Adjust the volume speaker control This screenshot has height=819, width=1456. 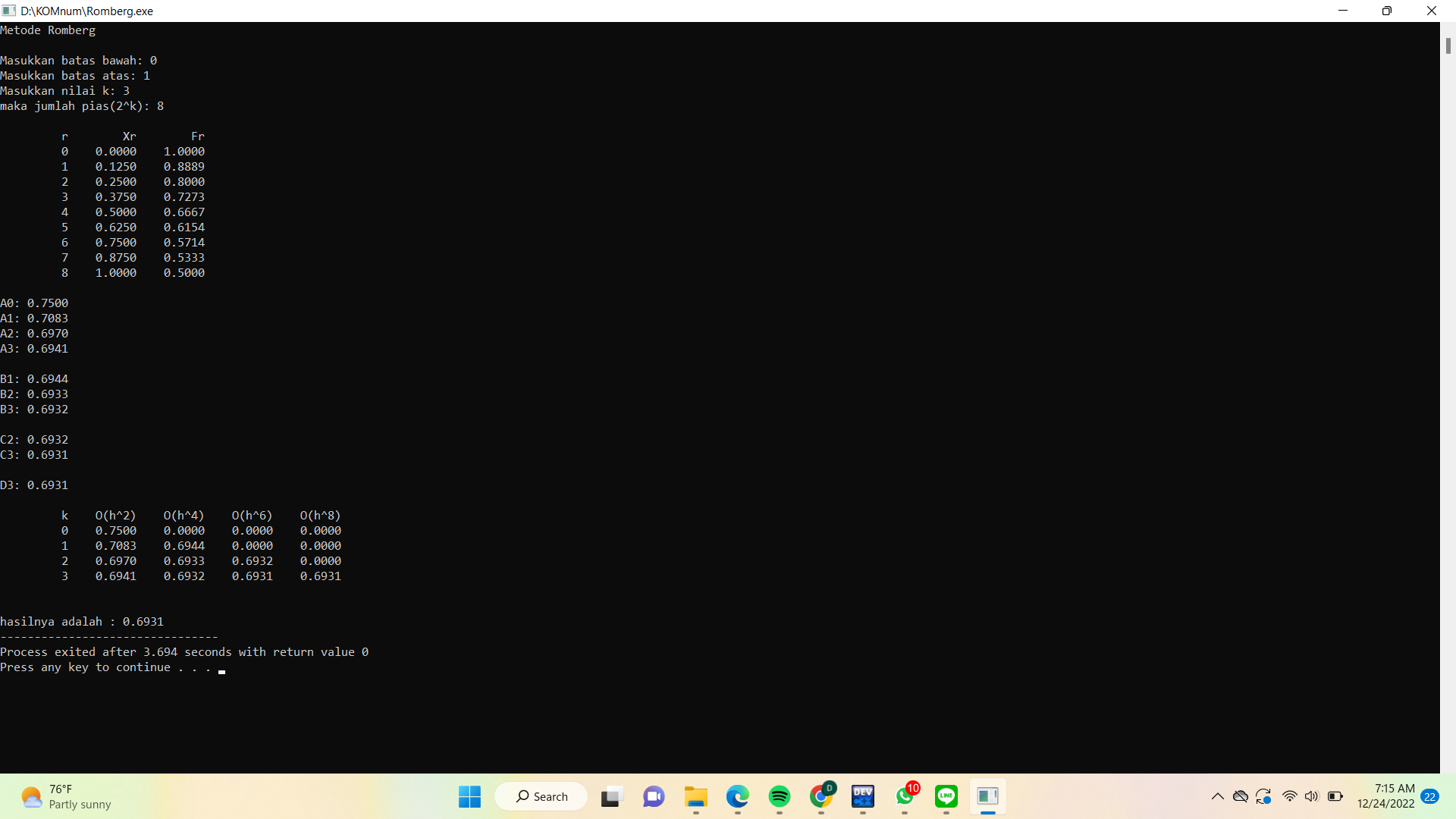[x=1313, y=796]
